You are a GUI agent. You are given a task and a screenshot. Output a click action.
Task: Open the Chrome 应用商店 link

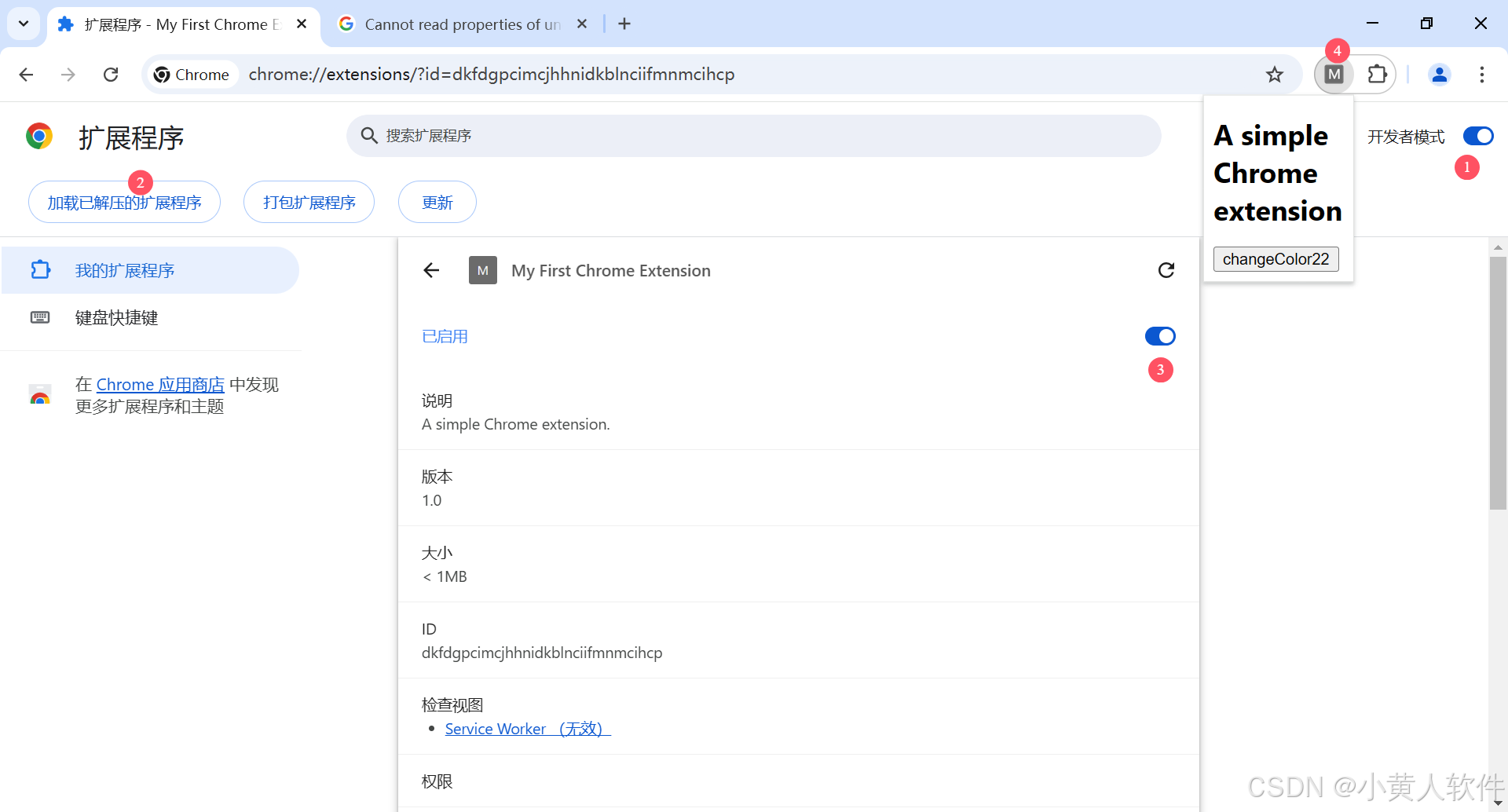160,385
